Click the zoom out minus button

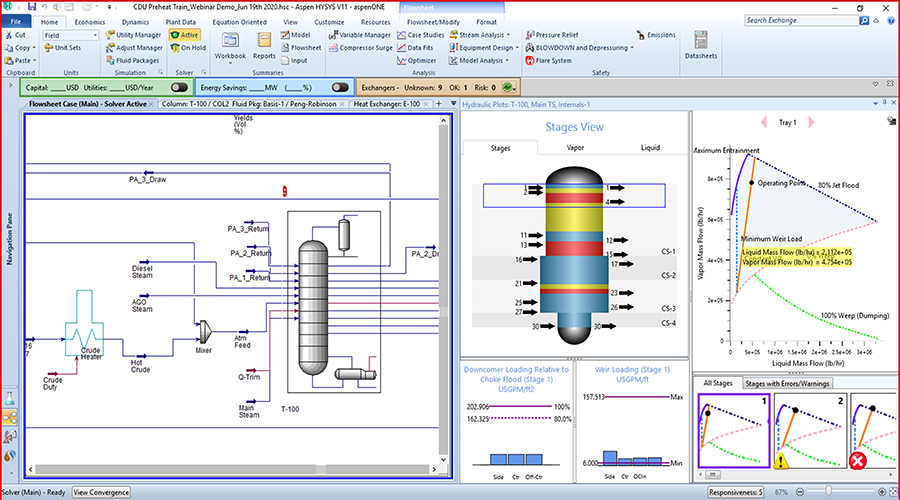tap(800, 492)
